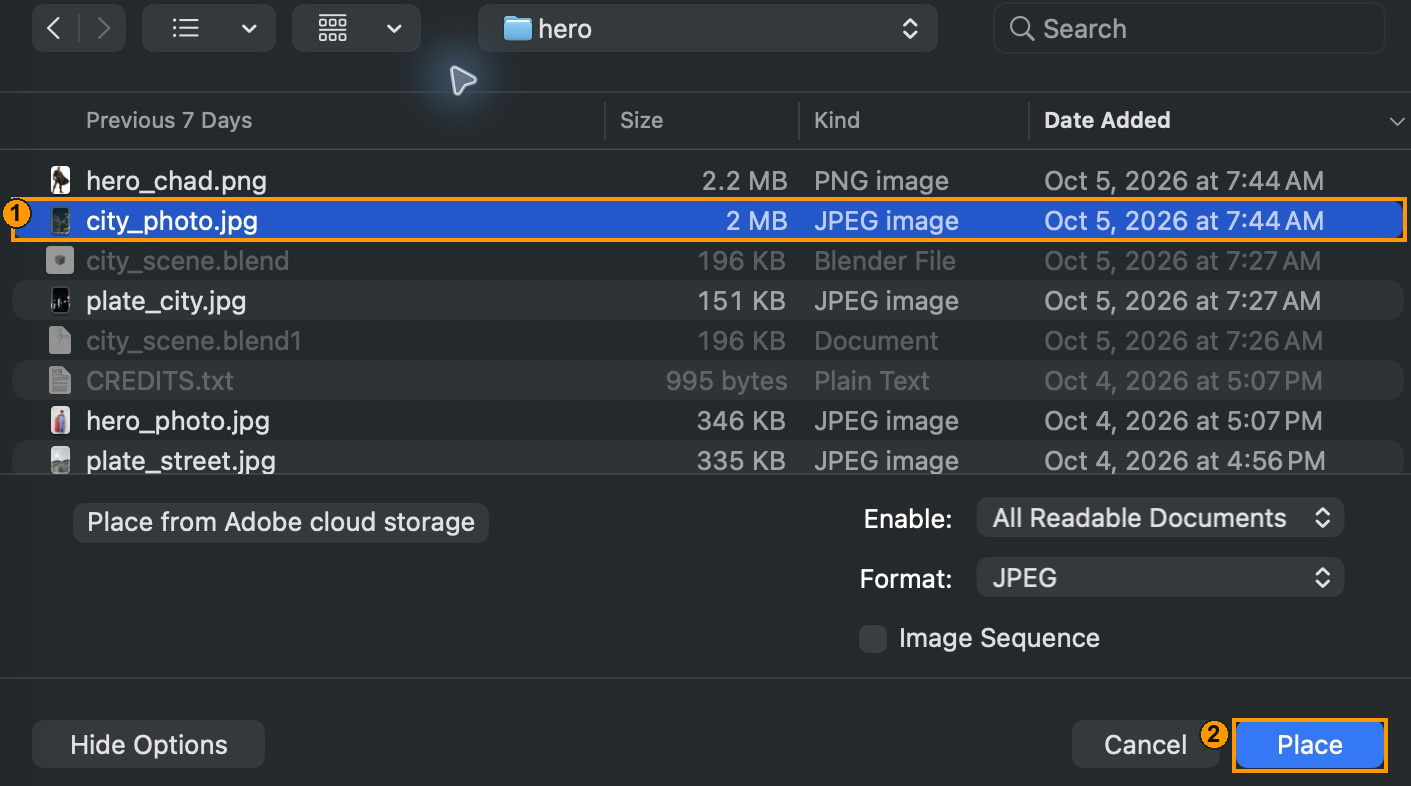Click the CREDITS.txt text file icon
Viewport: 1411px width, 786px height.
[61, 381]
